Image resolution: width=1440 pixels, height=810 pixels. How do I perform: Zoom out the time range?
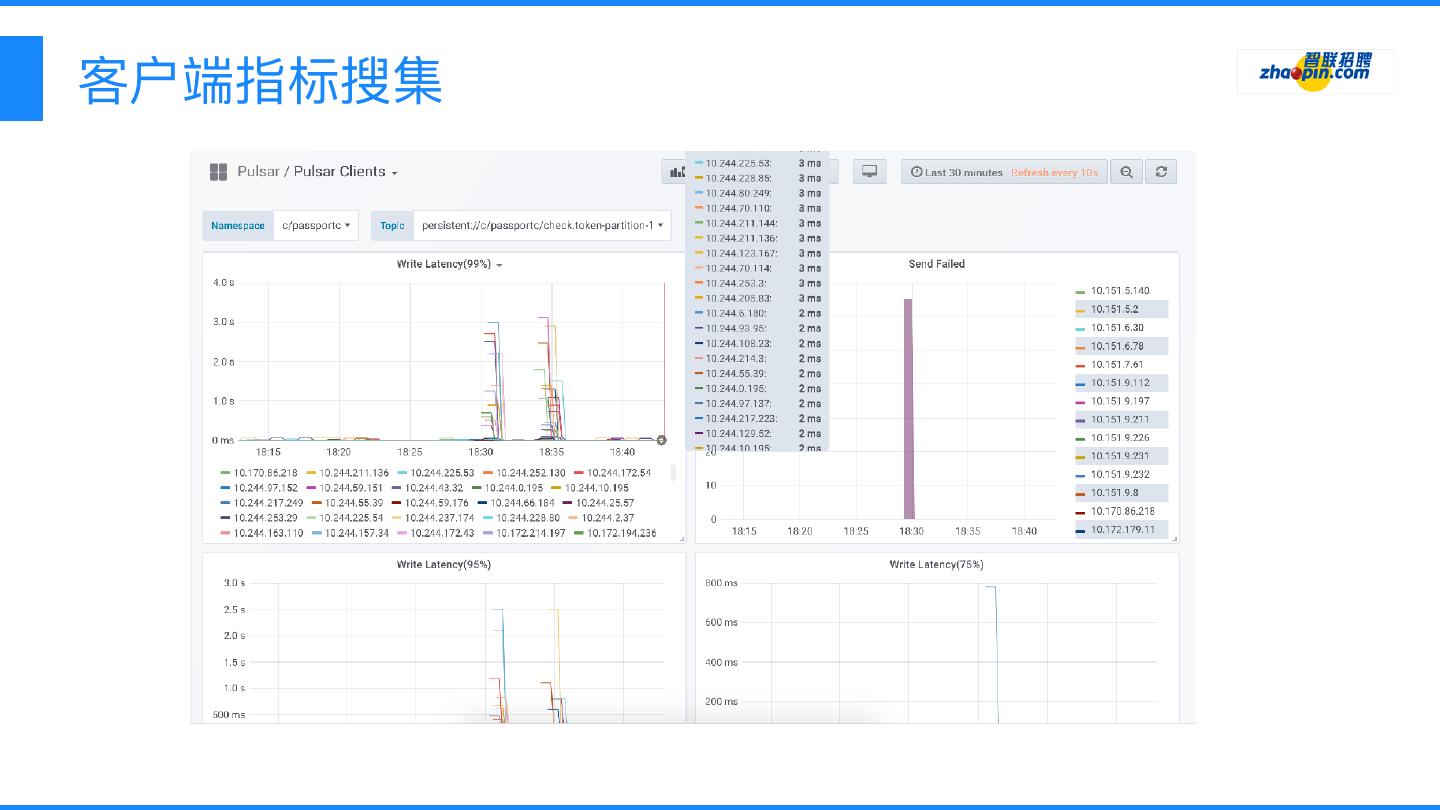coord(1126,172)
